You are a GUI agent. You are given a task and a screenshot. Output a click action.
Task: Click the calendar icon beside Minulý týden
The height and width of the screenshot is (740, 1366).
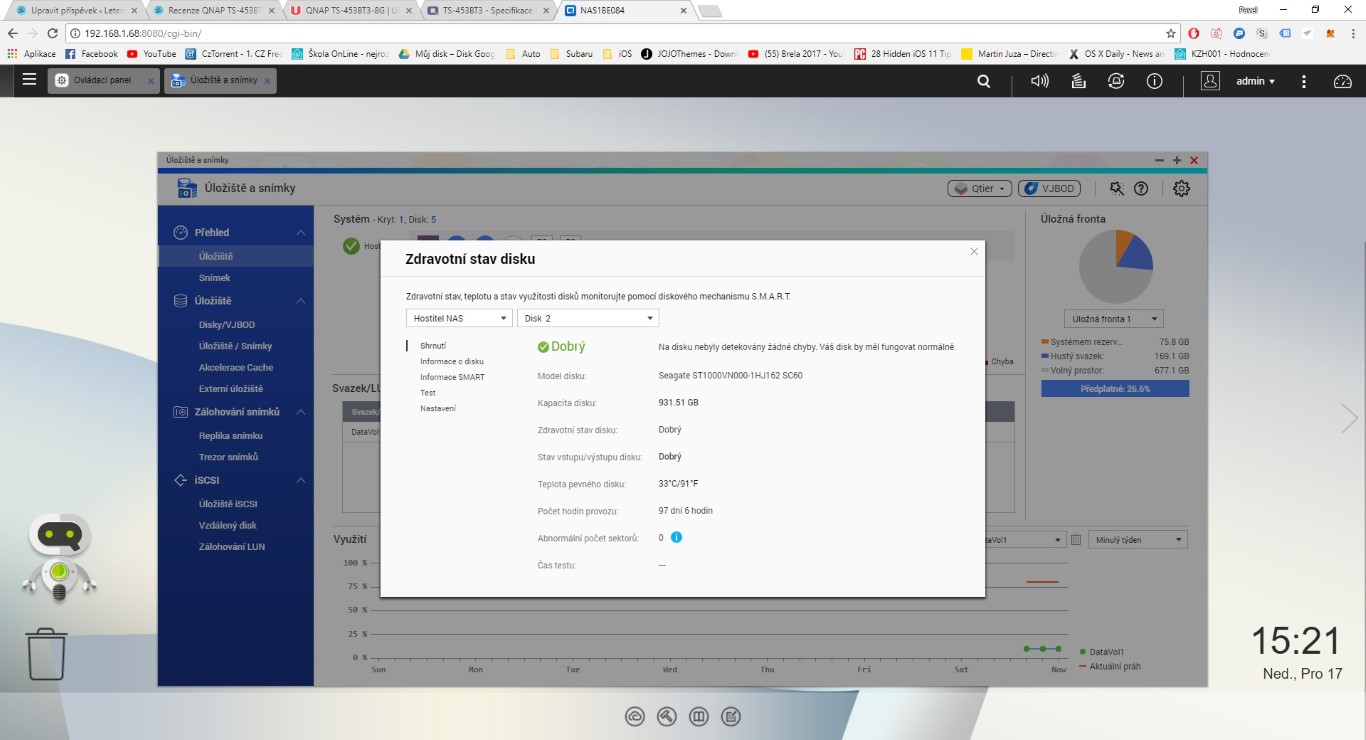click(x=1076, y=540)
